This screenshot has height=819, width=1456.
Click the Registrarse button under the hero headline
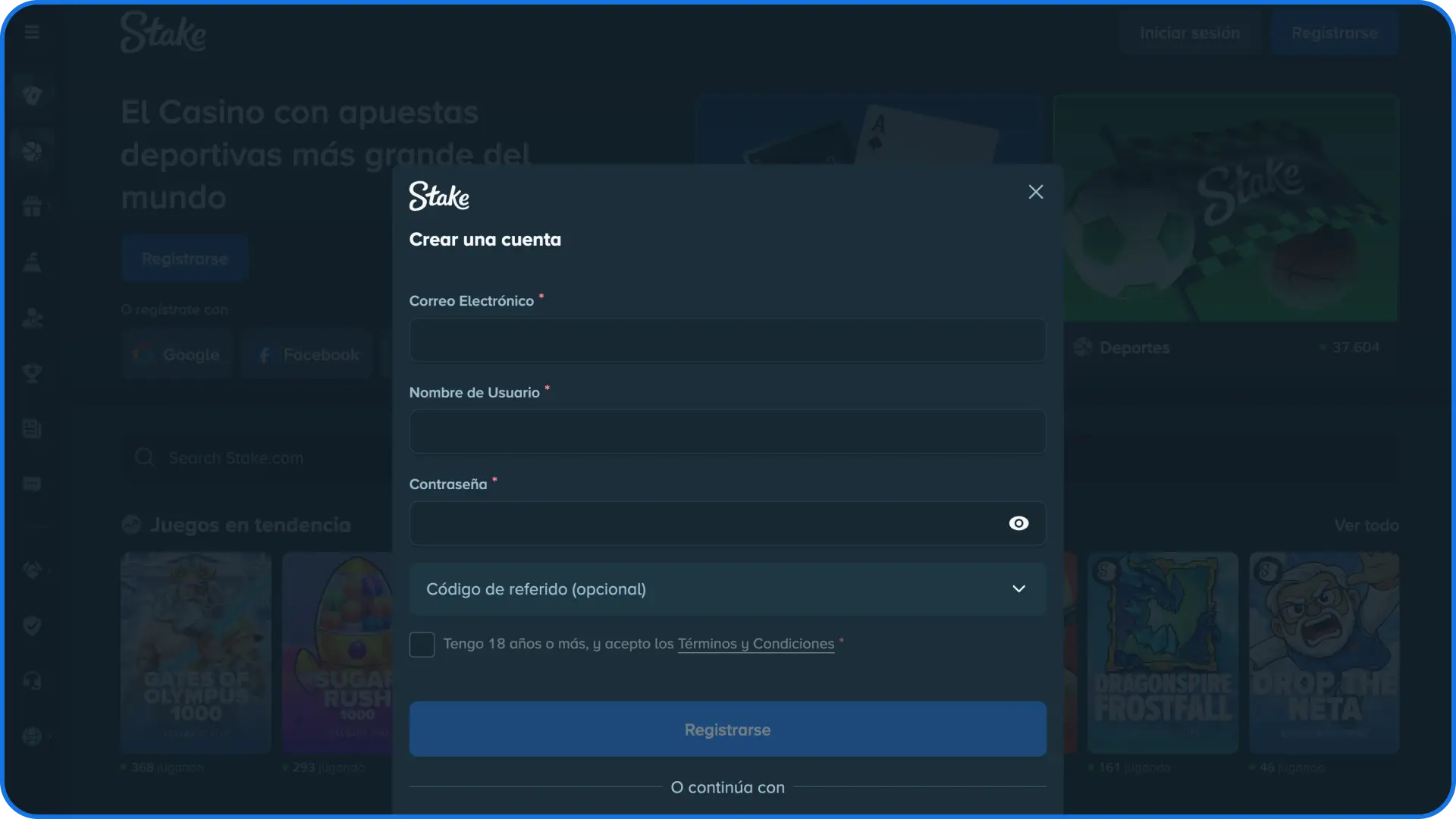[184, 259]
